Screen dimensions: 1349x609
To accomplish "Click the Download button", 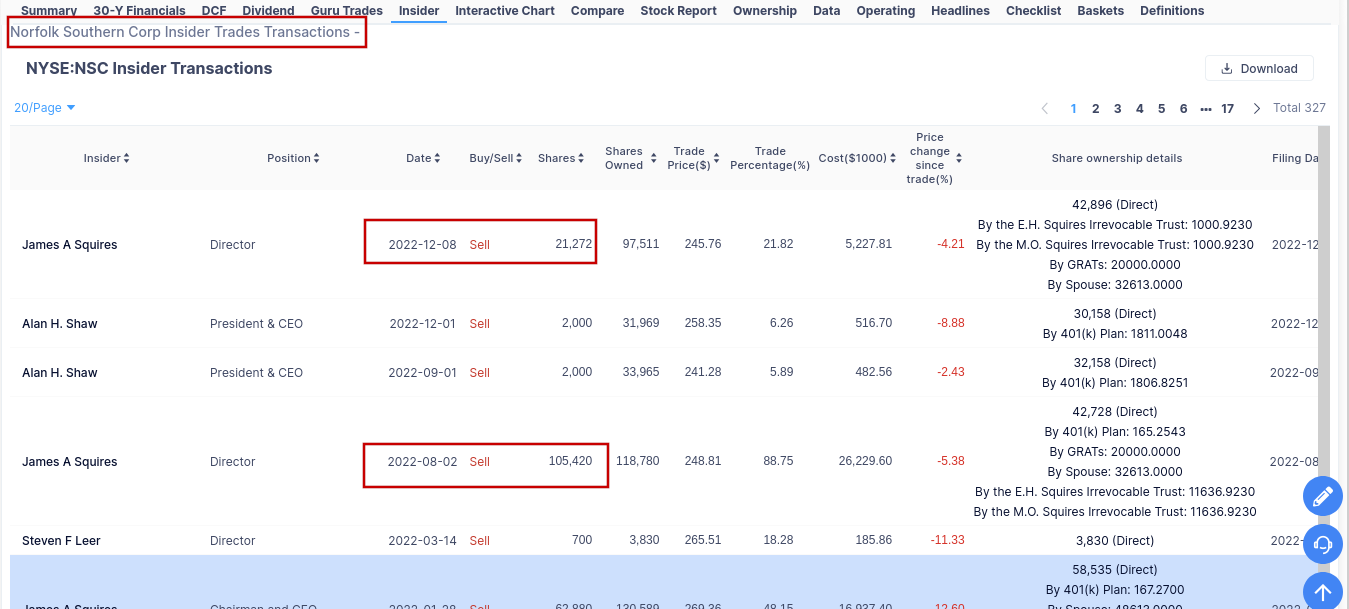I will pyautogui.click(x=1259, y=68).
